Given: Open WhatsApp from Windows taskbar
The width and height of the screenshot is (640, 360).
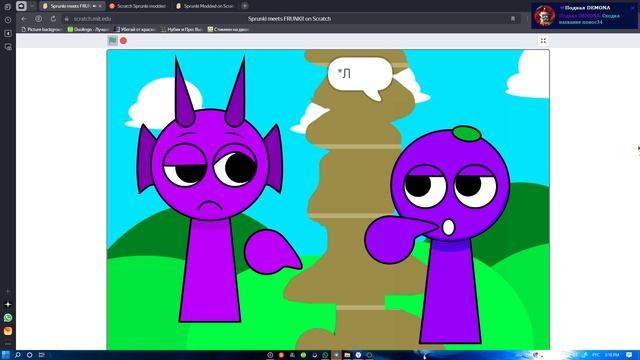Looking at the screenshot, I should pos(325,355).
